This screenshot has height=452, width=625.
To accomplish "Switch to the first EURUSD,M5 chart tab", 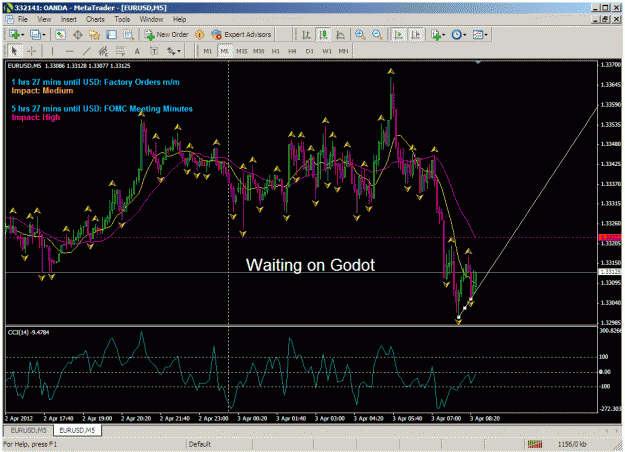I will coord(28,430).
